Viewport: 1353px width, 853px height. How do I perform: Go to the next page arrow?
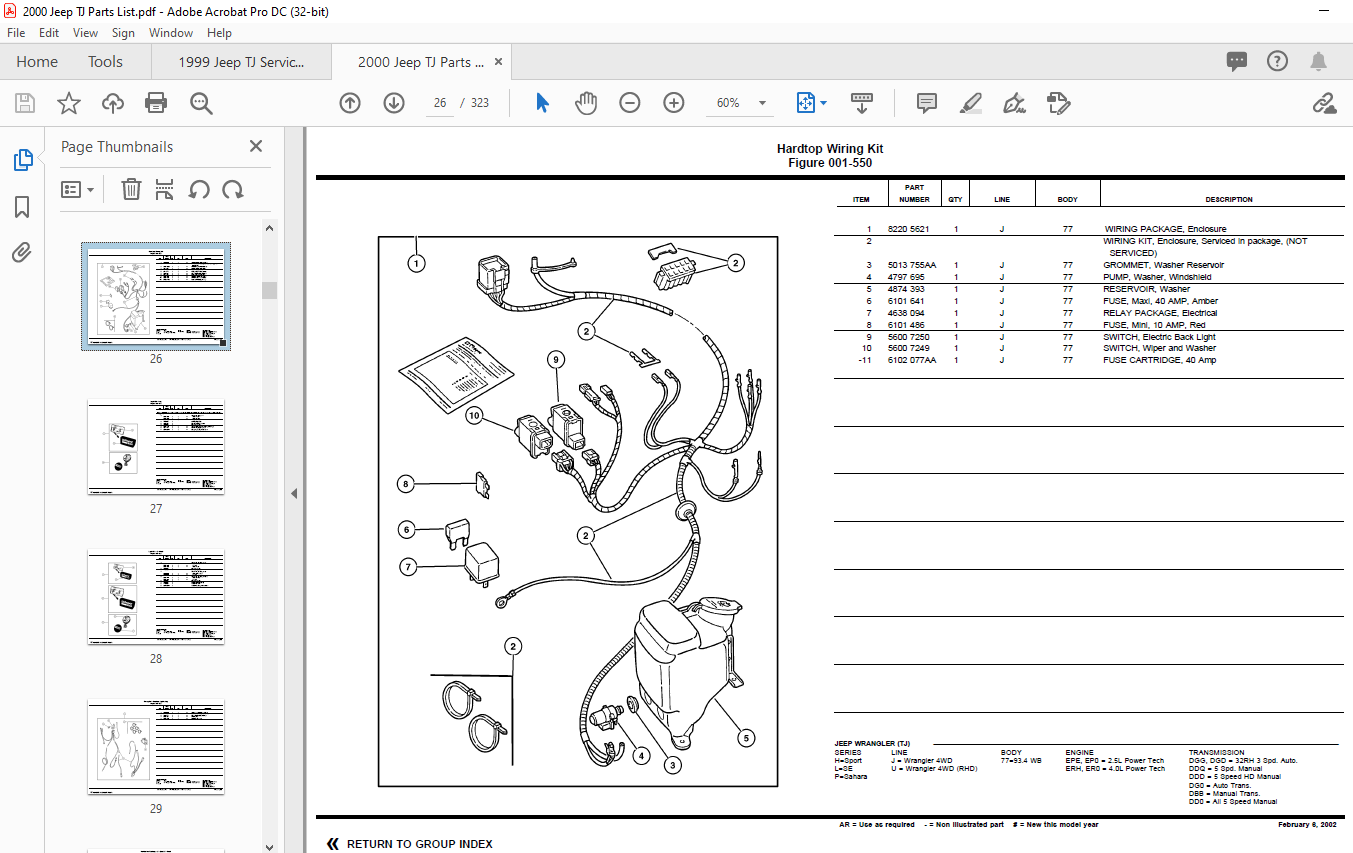point(394,103)
